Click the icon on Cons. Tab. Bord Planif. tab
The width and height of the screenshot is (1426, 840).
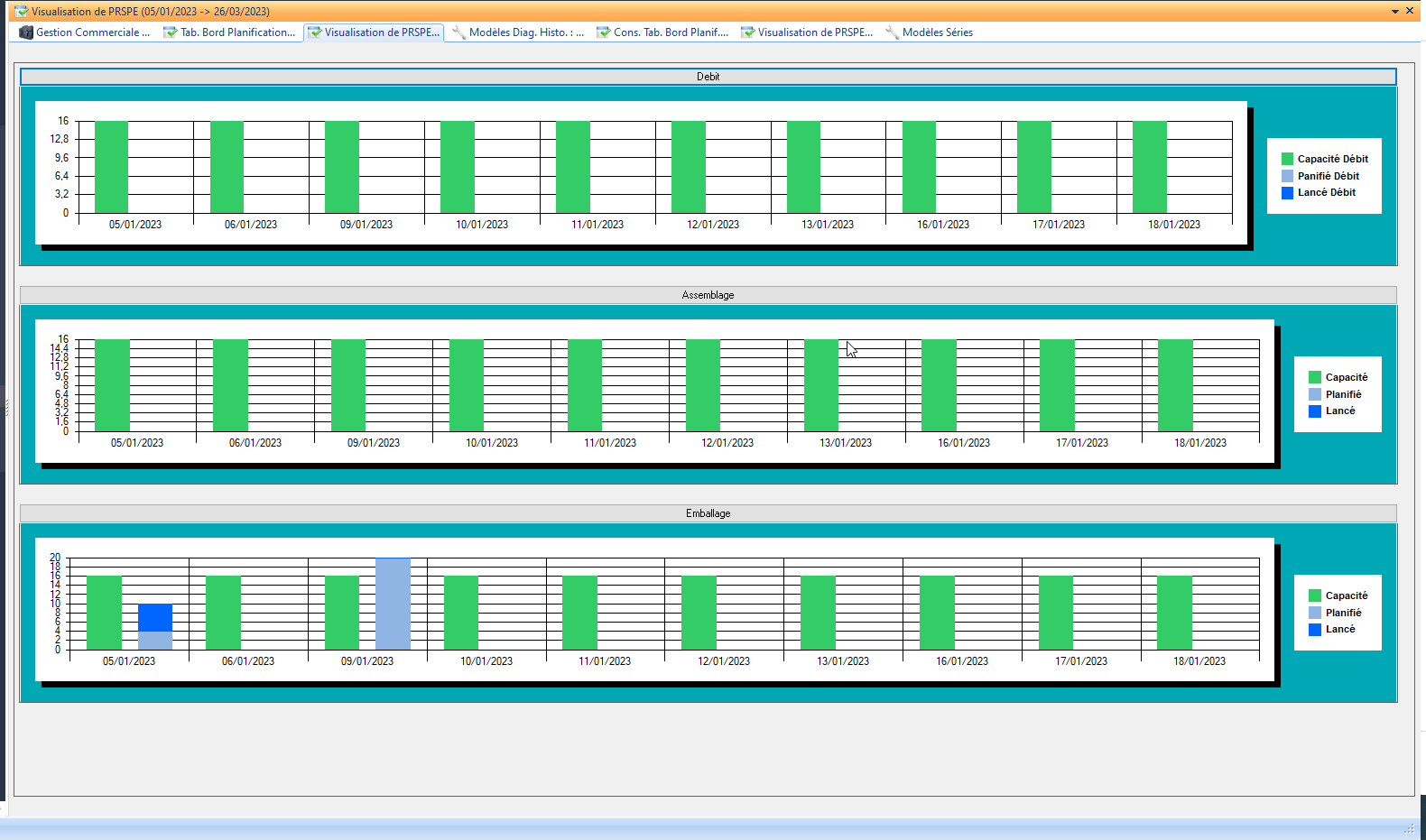[x=603, y=32]
